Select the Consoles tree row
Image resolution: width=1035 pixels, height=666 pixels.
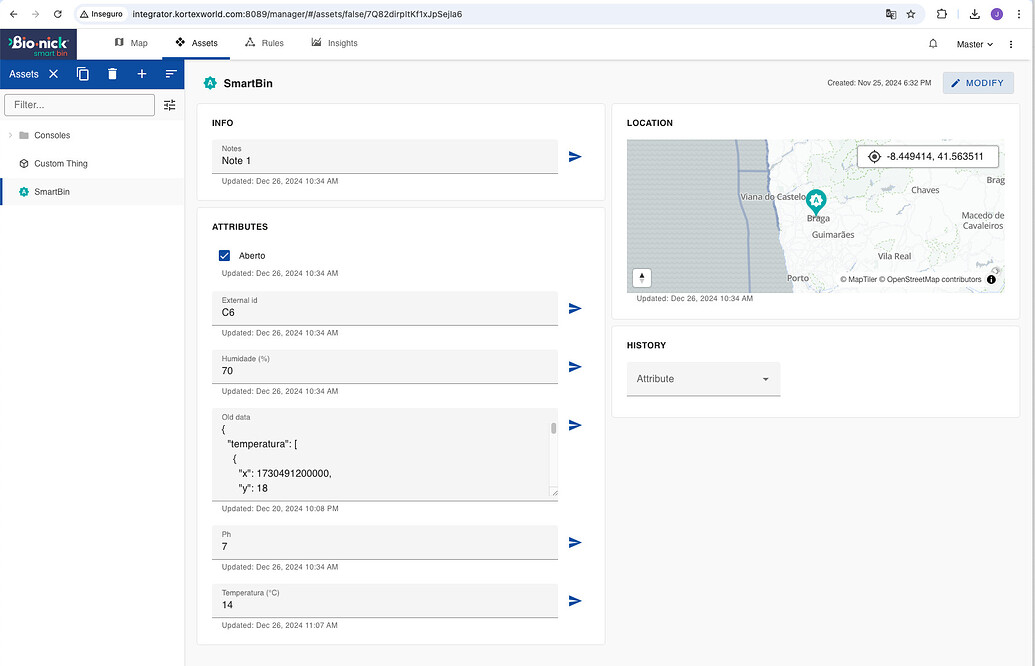92,135
